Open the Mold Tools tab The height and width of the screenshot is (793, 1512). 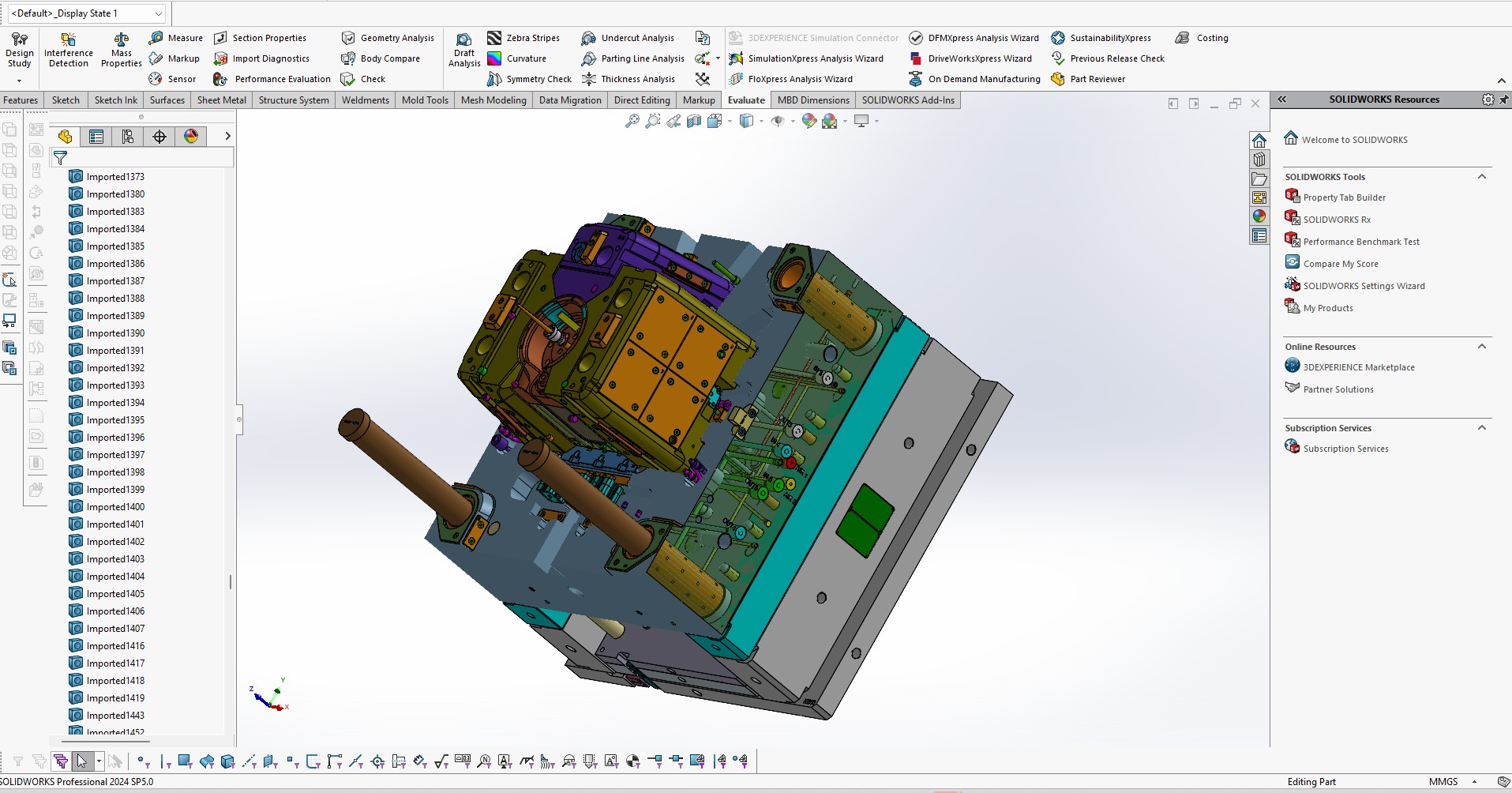click(425, 100)
